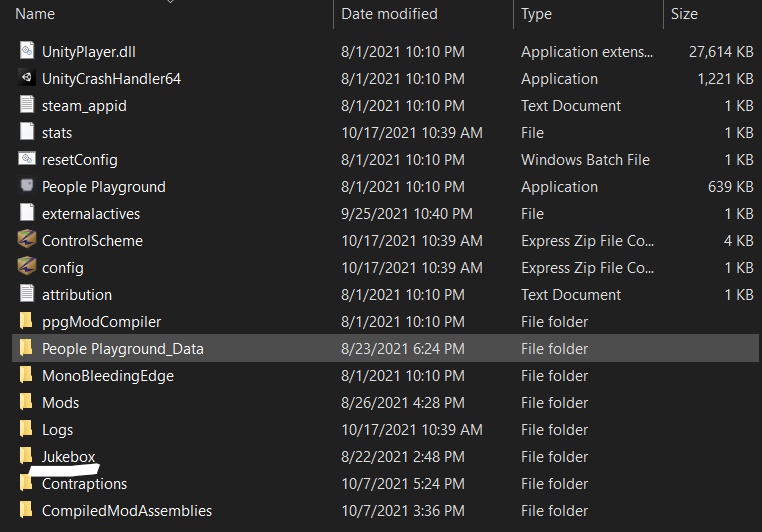Select the CompiledModAssemblies folder

[x=127, y=510]
